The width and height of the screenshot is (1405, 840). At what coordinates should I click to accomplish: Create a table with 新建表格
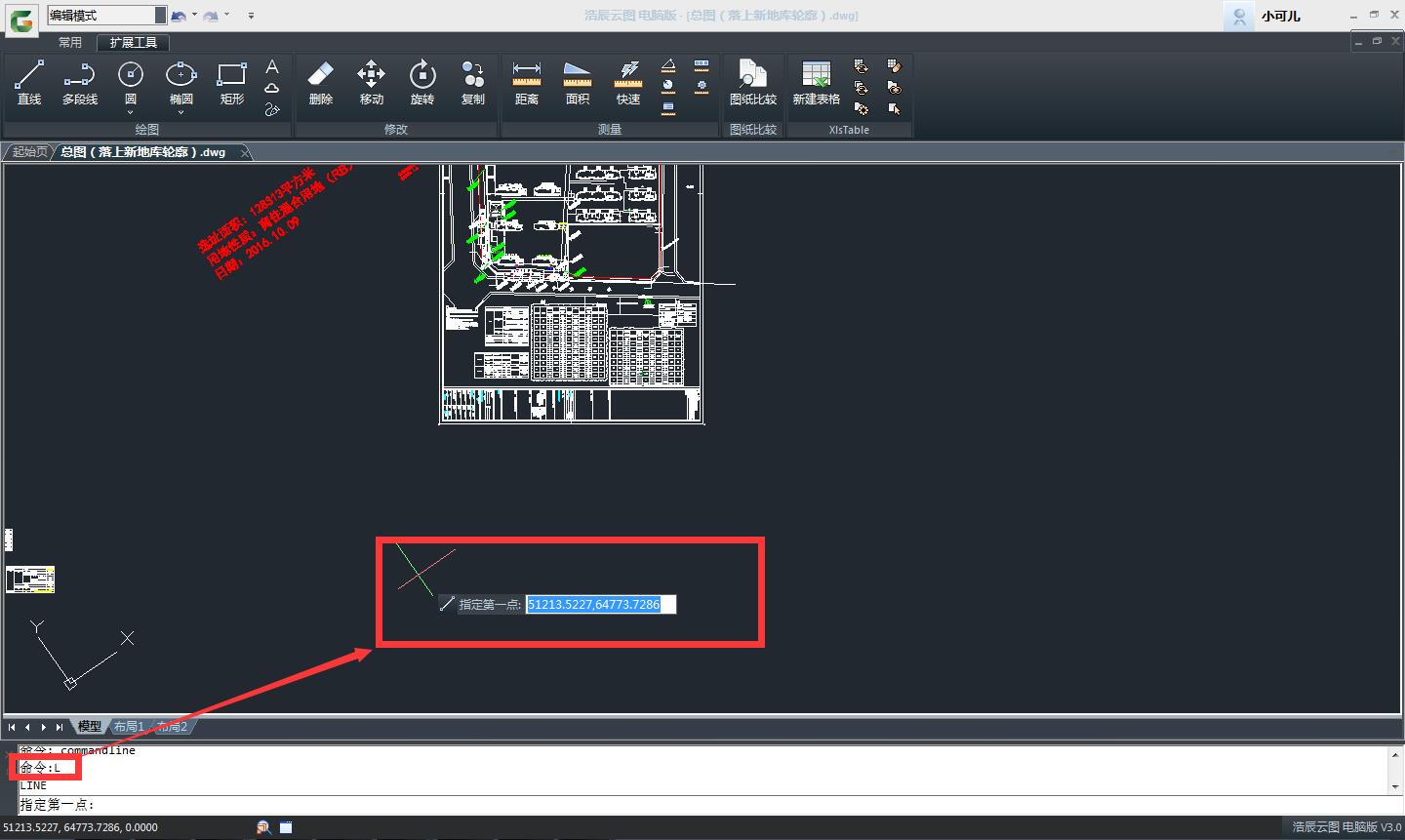point(816,83)
